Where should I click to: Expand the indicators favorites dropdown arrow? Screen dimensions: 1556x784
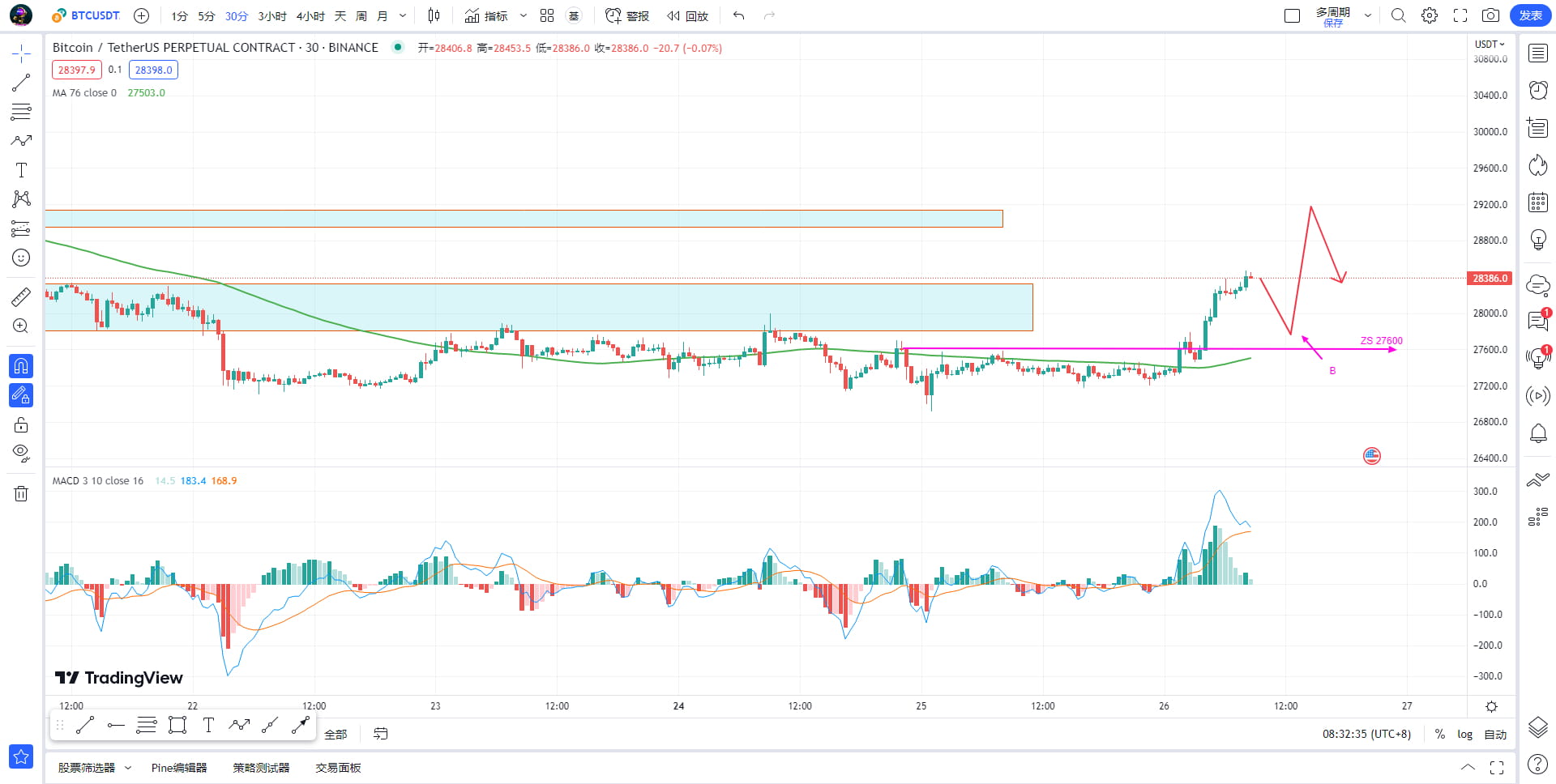tap(524, 15)
